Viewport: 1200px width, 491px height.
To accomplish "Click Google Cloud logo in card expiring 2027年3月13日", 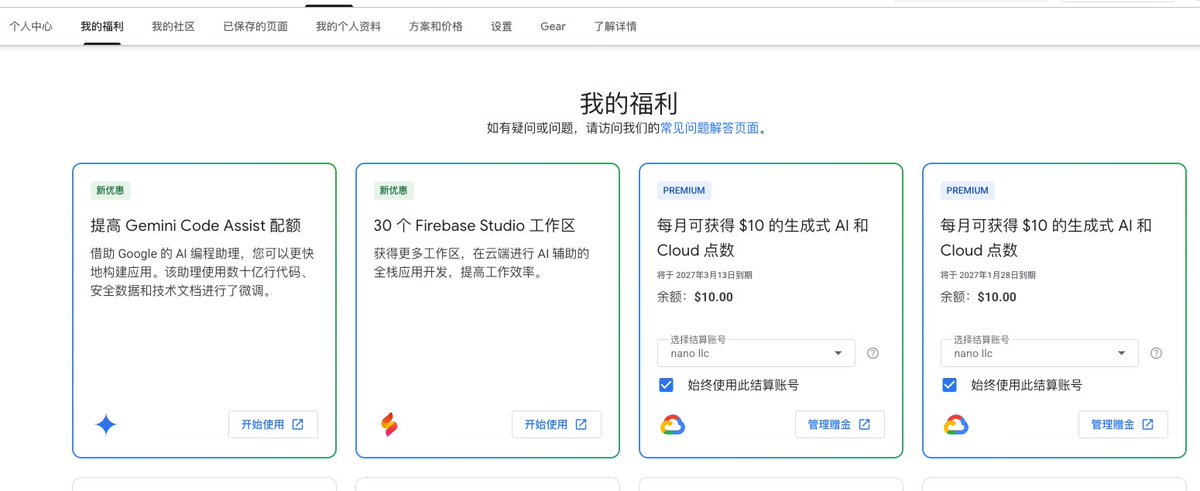I will pos(672,425).
